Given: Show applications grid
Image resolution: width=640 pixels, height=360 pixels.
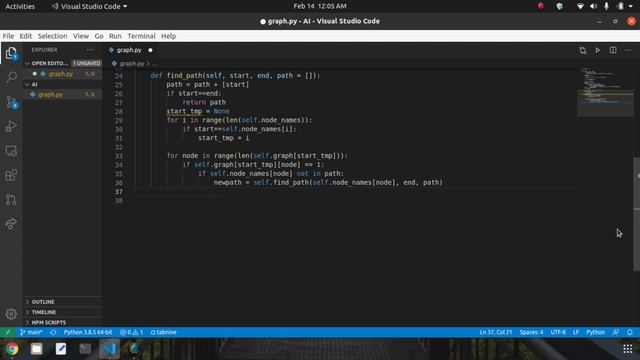Looking at the screenshot, I should (627, 349).
